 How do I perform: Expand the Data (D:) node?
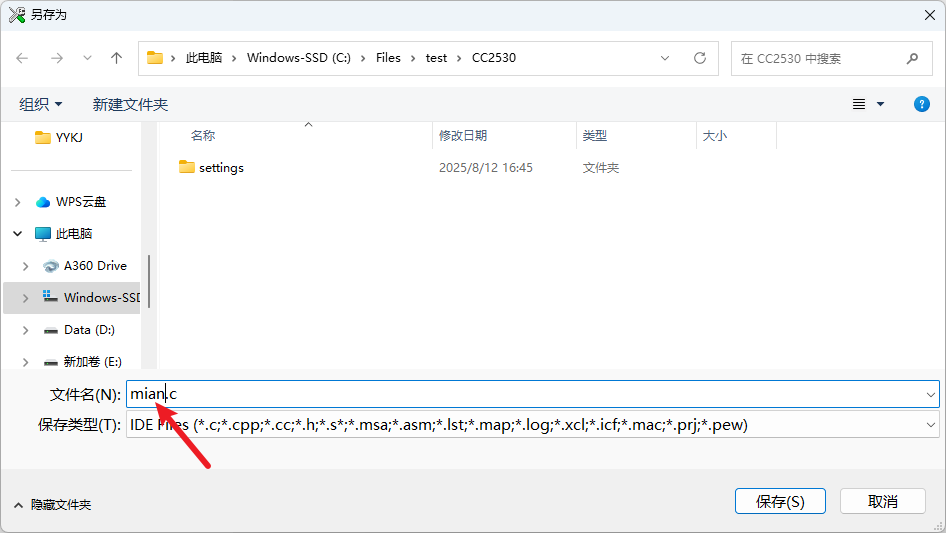point(25,330)
